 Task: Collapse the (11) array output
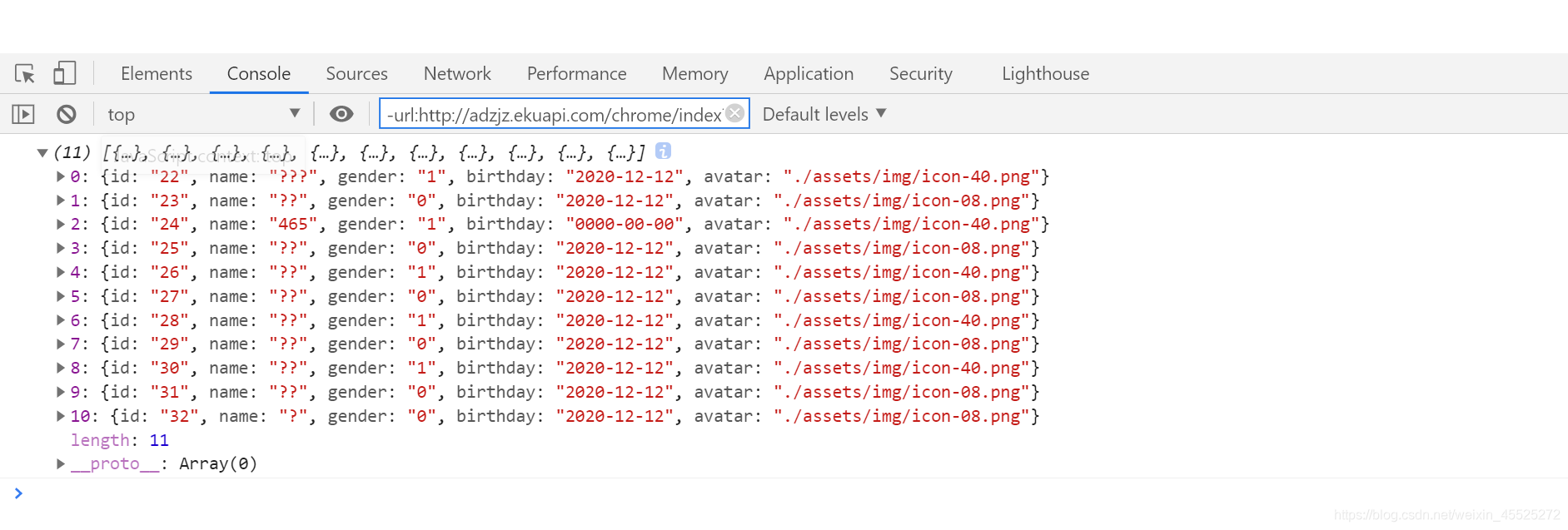coord(42,152)
